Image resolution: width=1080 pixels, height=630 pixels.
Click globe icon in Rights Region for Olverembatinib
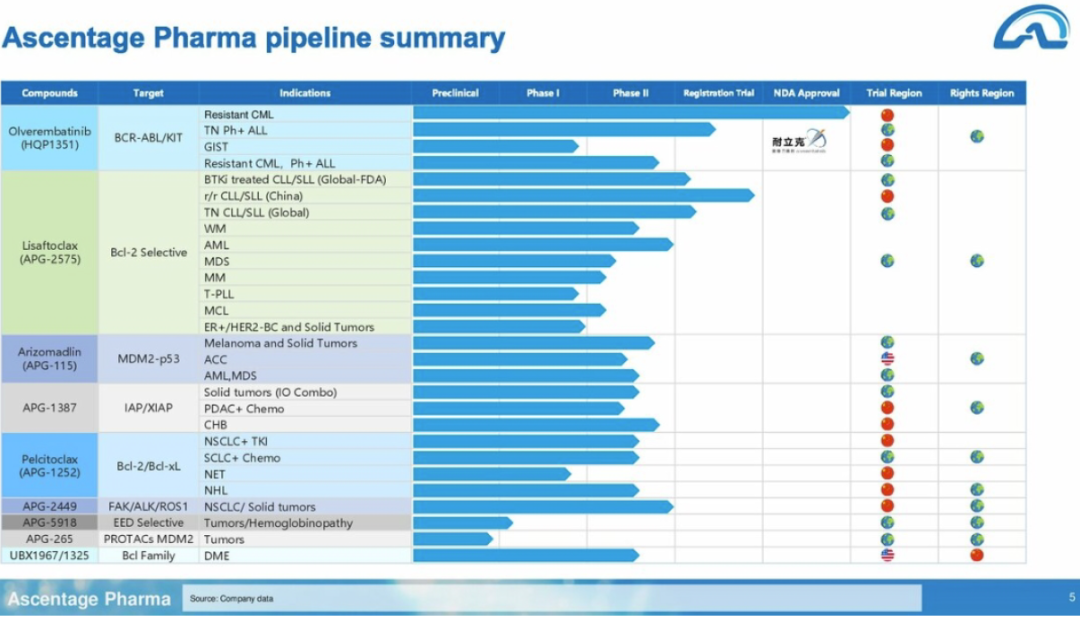[977, 136]
